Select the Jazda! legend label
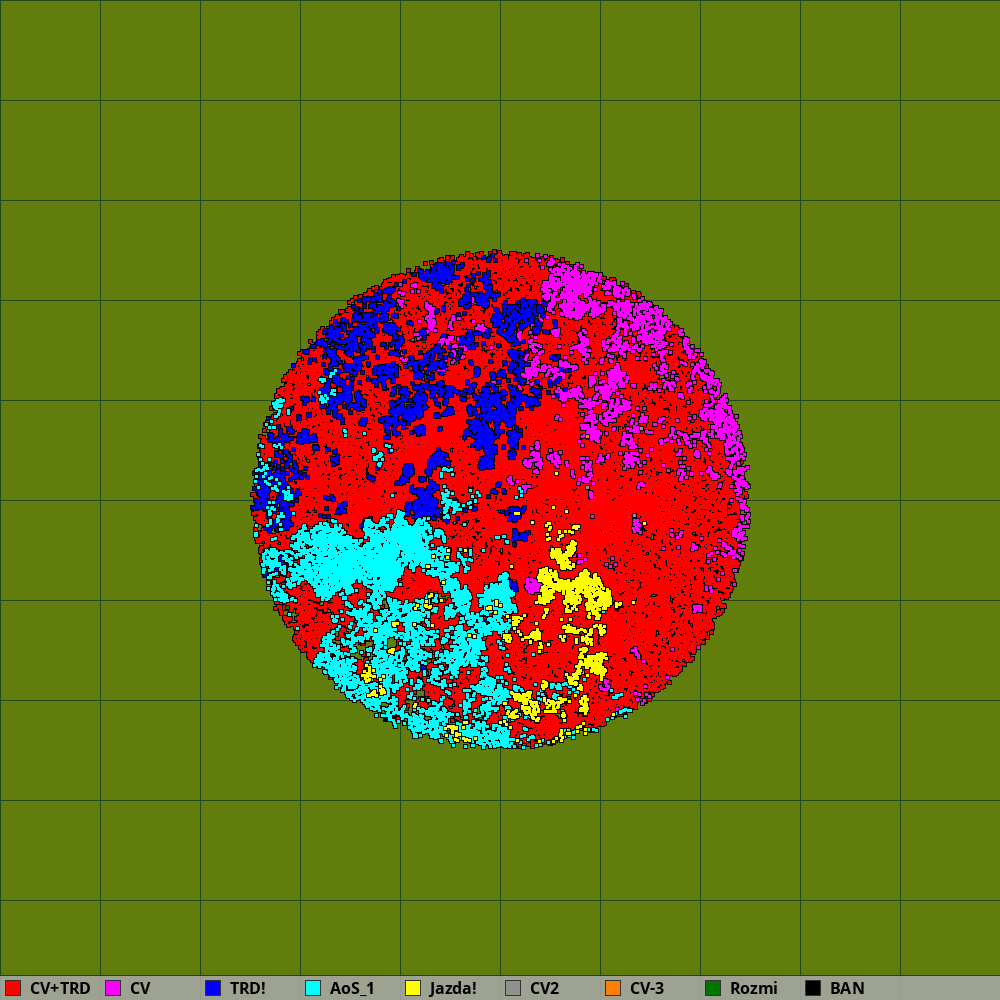This screenshot has width=1000, height=1000. [453, 988]
